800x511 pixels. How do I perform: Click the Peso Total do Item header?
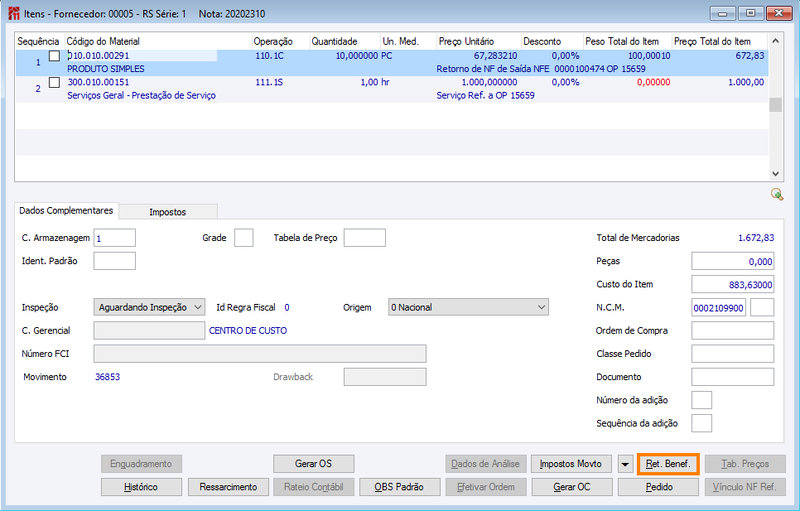point(628,41)
